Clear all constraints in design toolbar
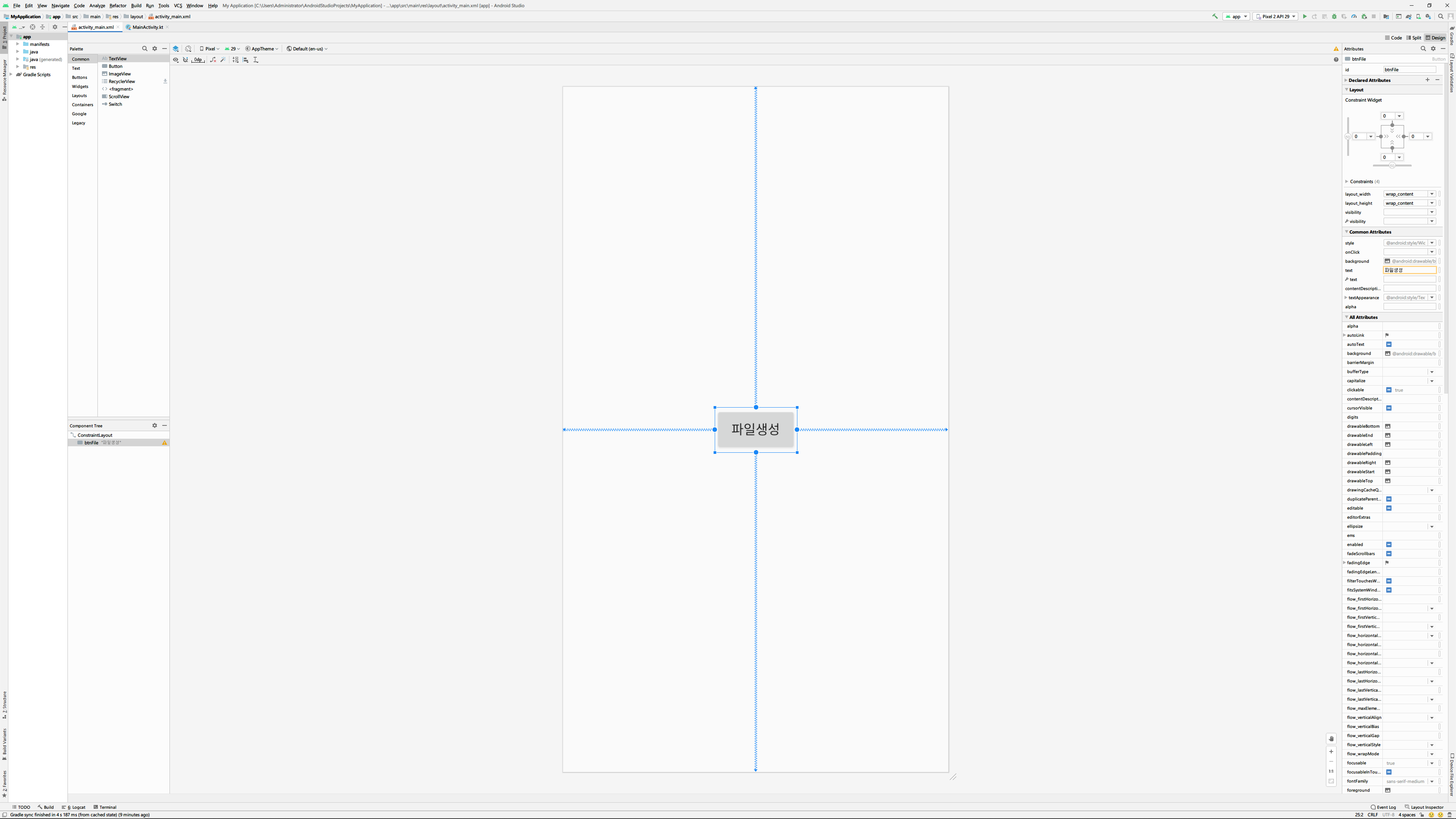The width and height of the screenshot is (1456, 819). coord(213,60)
